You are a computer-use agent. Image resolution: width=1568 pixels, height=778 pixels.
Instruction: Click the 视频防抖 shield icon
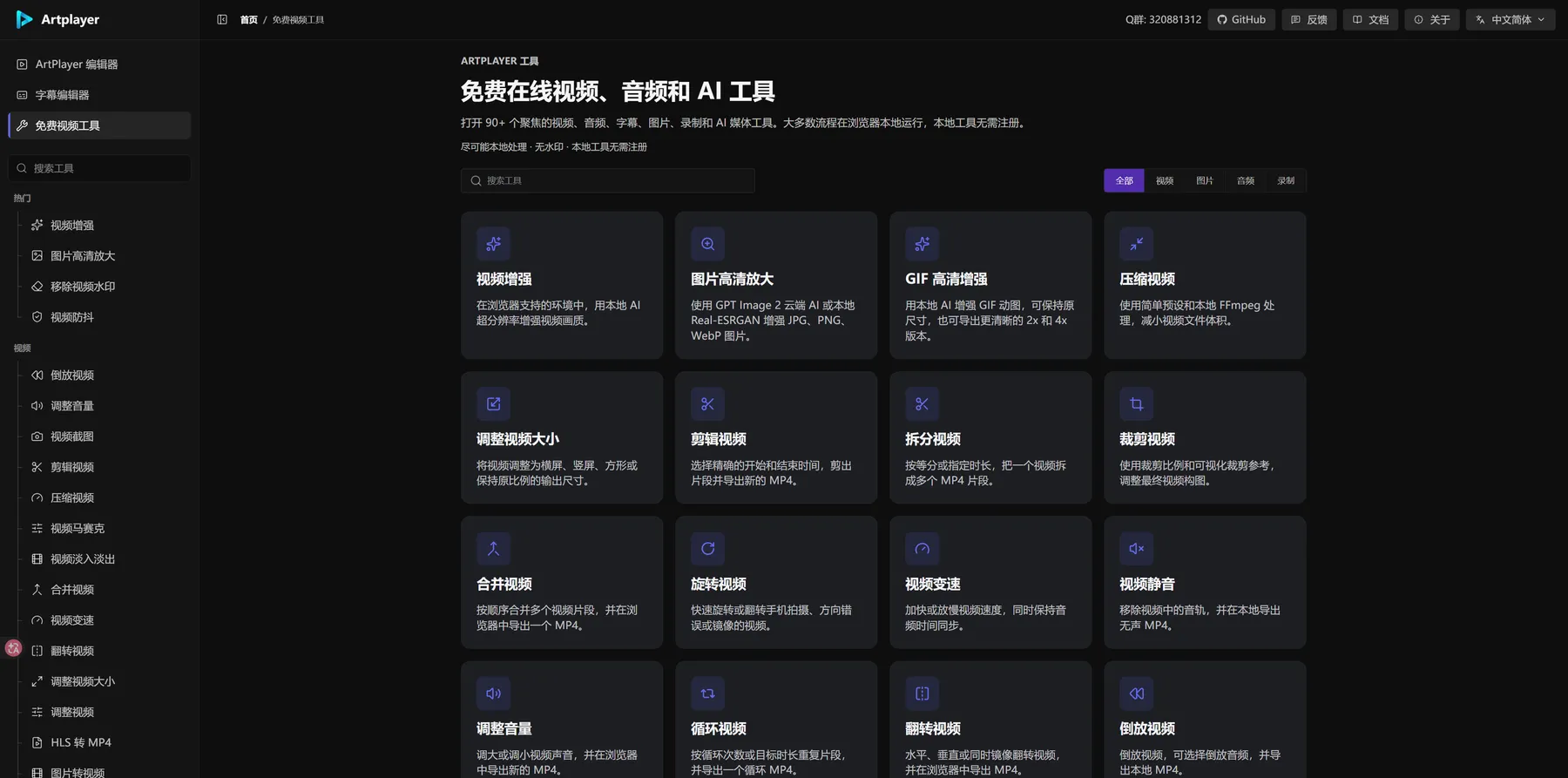tap(37, 317)
